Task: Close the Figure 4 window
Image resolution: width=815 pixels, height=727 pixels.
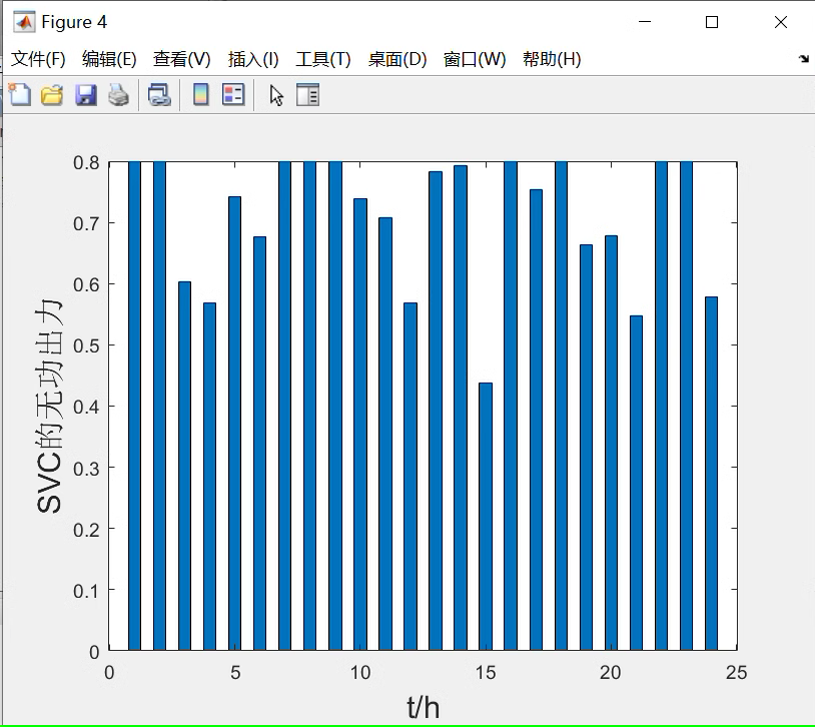Action: pos(781,22)
